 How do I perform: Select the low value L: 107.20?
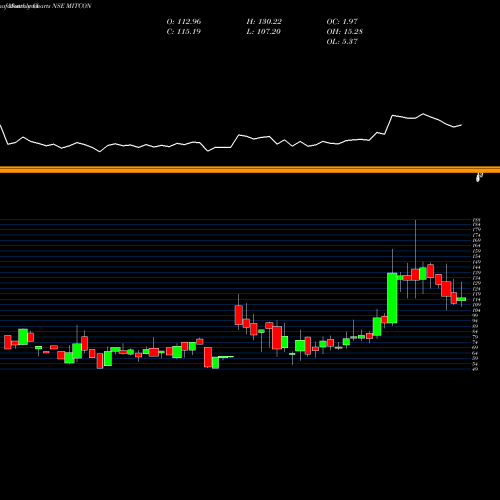(263, 32)
